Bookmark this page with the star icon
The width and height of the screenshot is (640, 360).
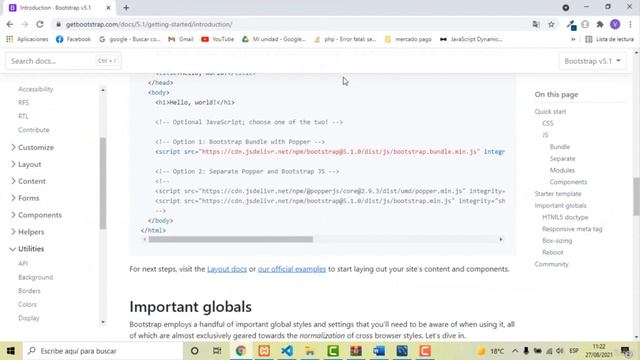coord(551,24)
